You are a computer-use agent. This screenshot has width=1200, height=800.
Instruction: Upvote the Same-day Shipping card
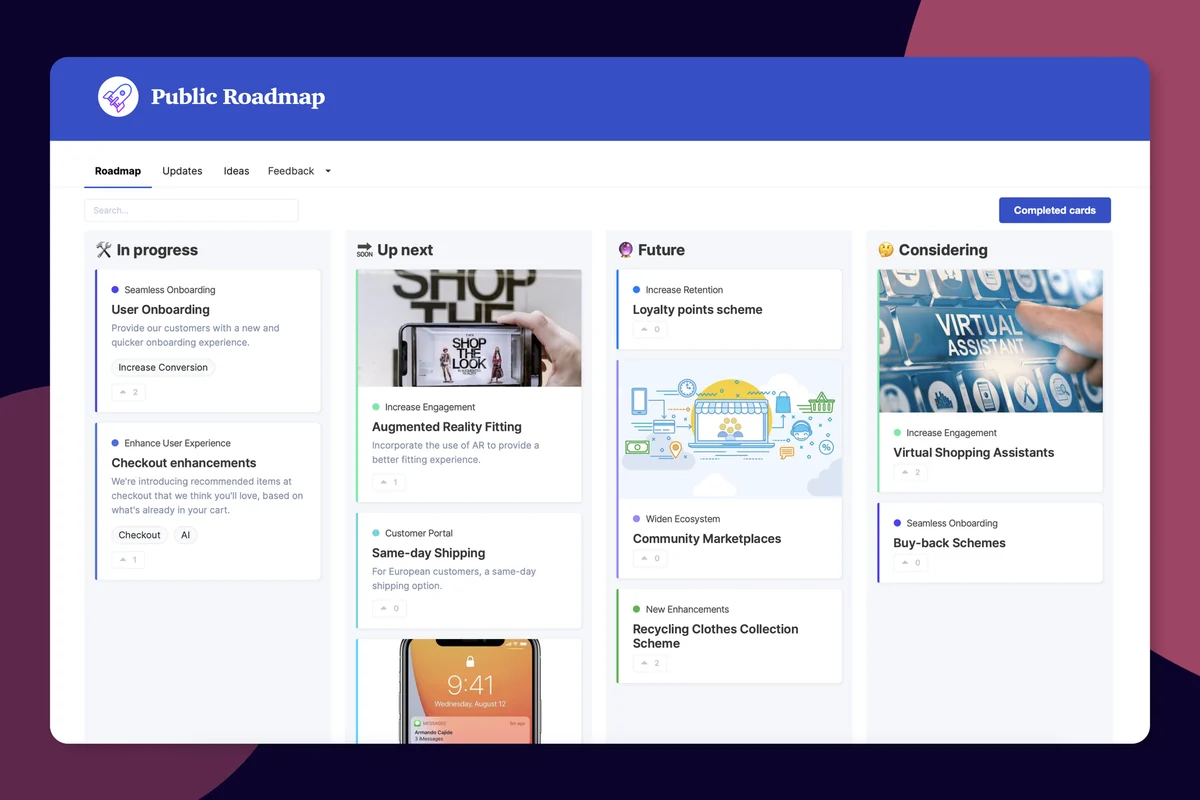tap(389, 608)
